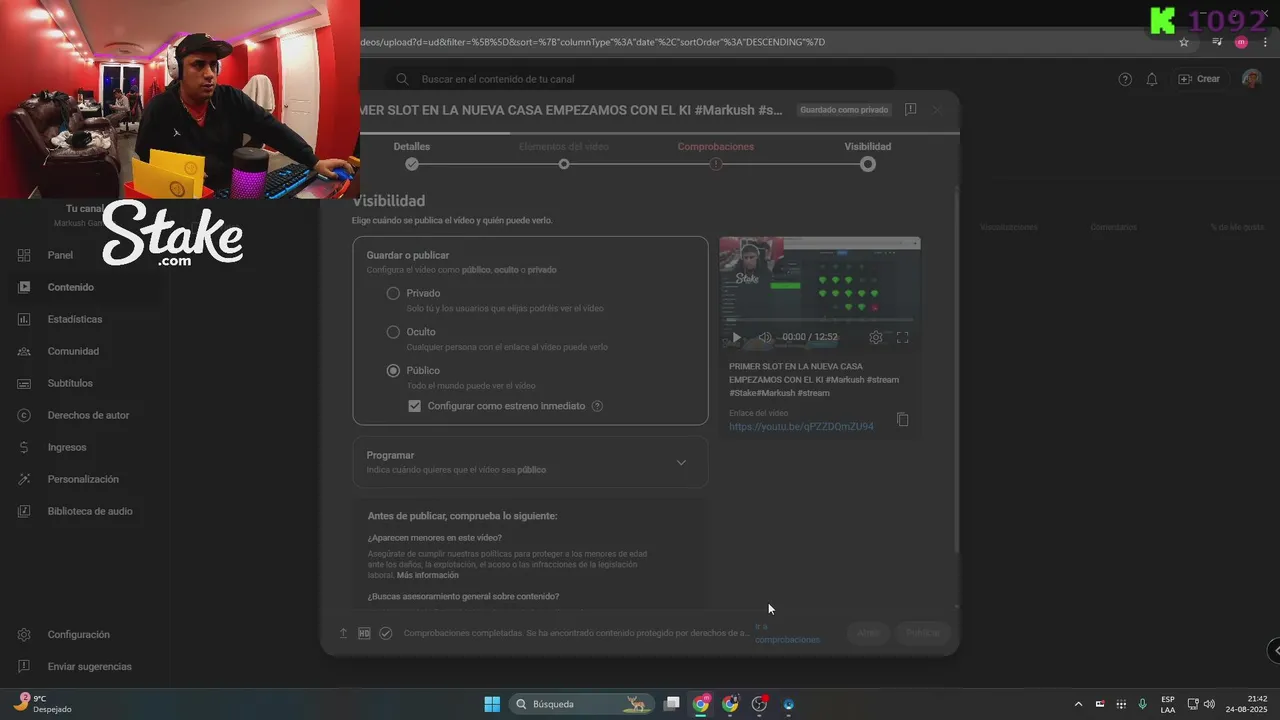Open the weather widget showing 9°C
This screenshot has width=1280, height=720.
coord(42,704)
